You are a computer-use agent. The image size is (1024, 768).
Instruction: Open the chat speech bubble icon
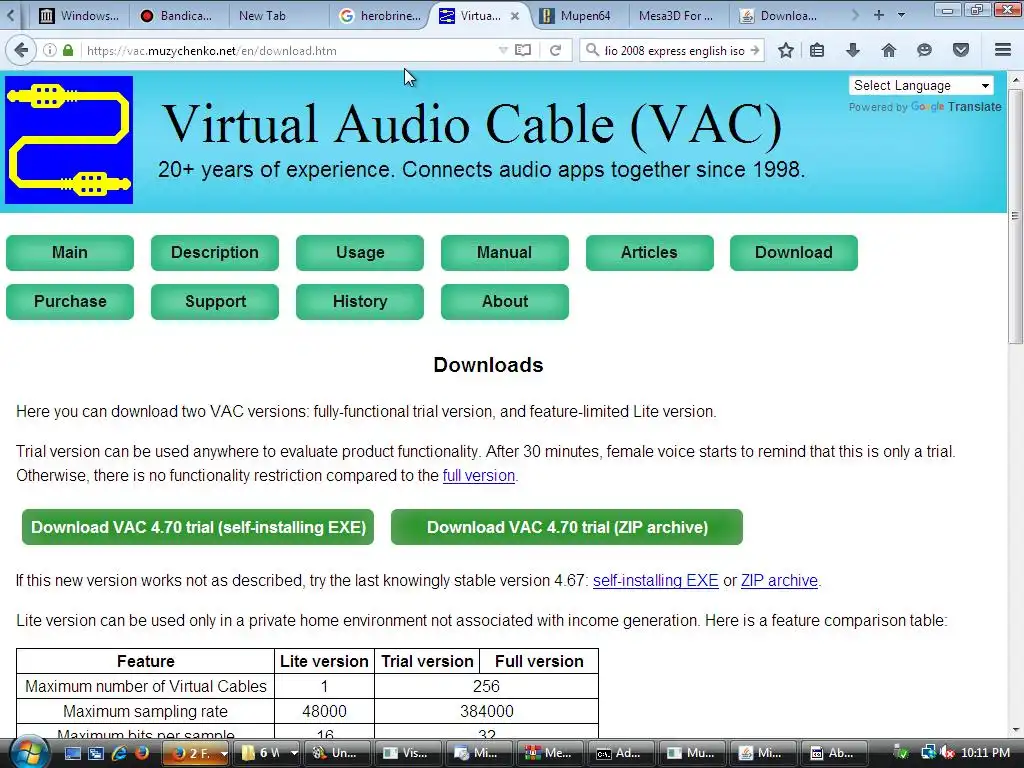click(x=924, y=50)
